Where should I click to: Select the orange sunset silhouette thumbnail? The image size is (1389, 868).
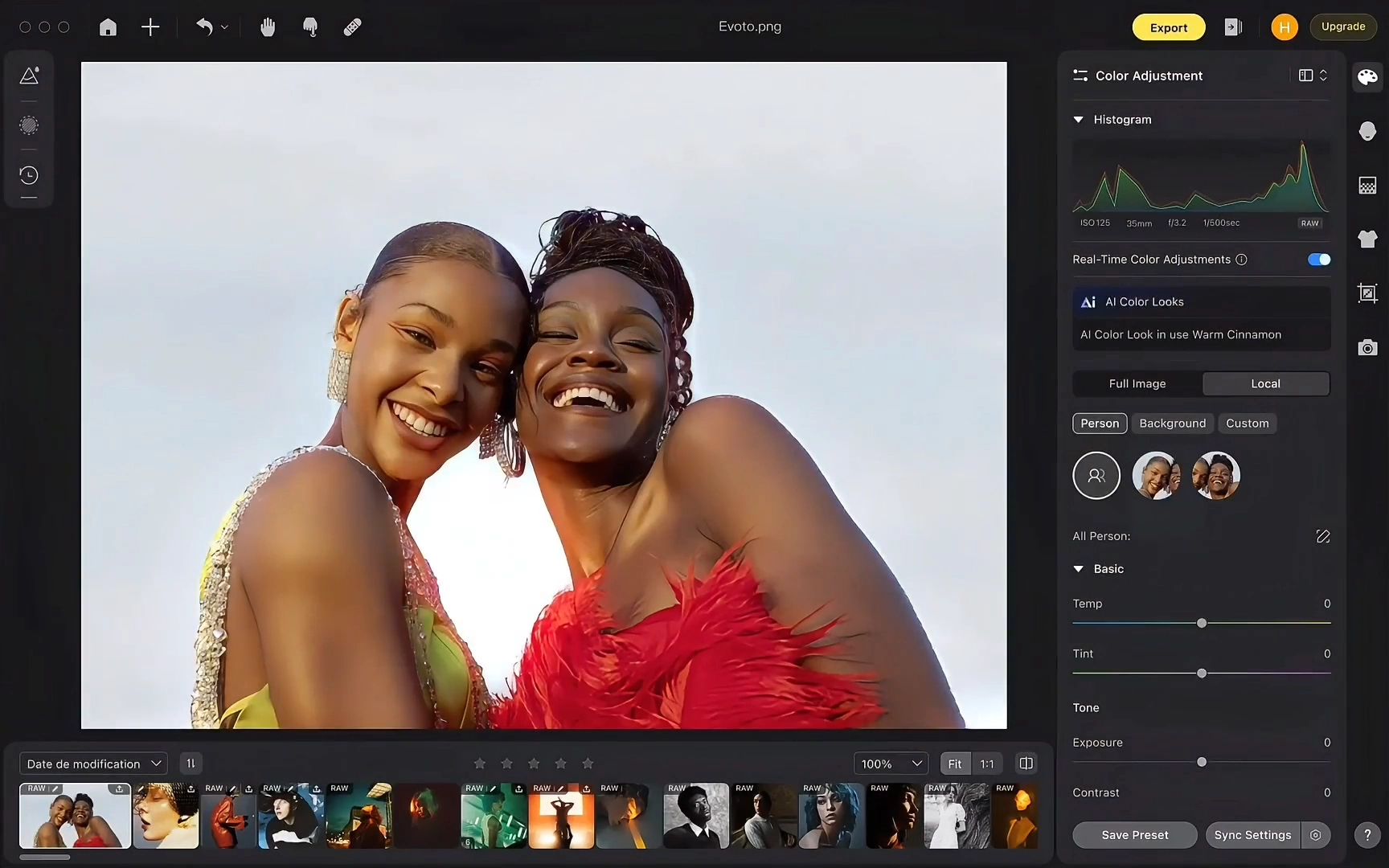(561, 816)
